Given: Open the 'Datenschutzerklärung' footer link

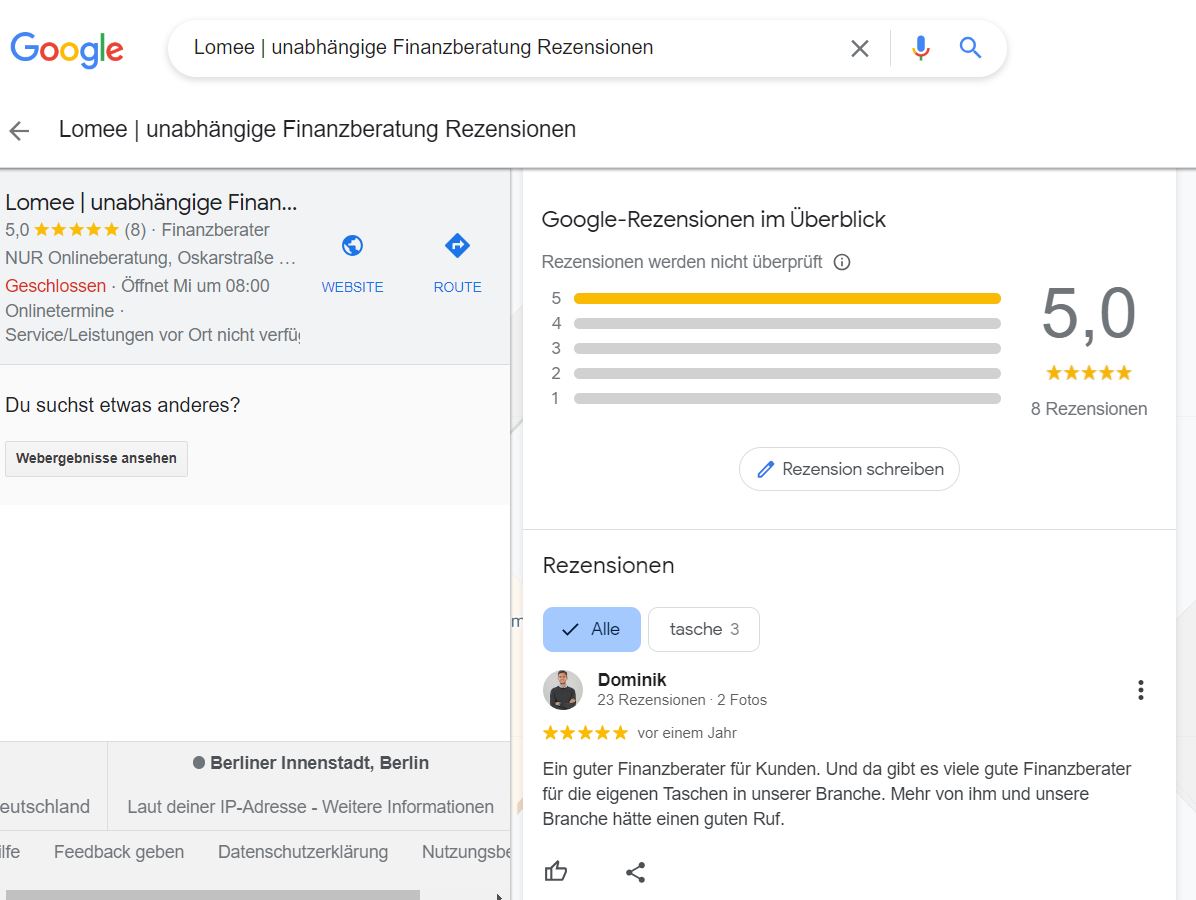Looking at the screenshot, I should point(303,852).
